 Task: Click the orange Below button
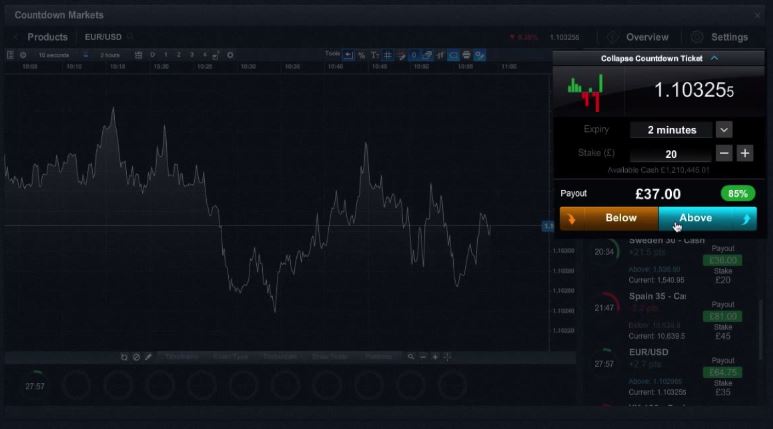tap(615, 218)
